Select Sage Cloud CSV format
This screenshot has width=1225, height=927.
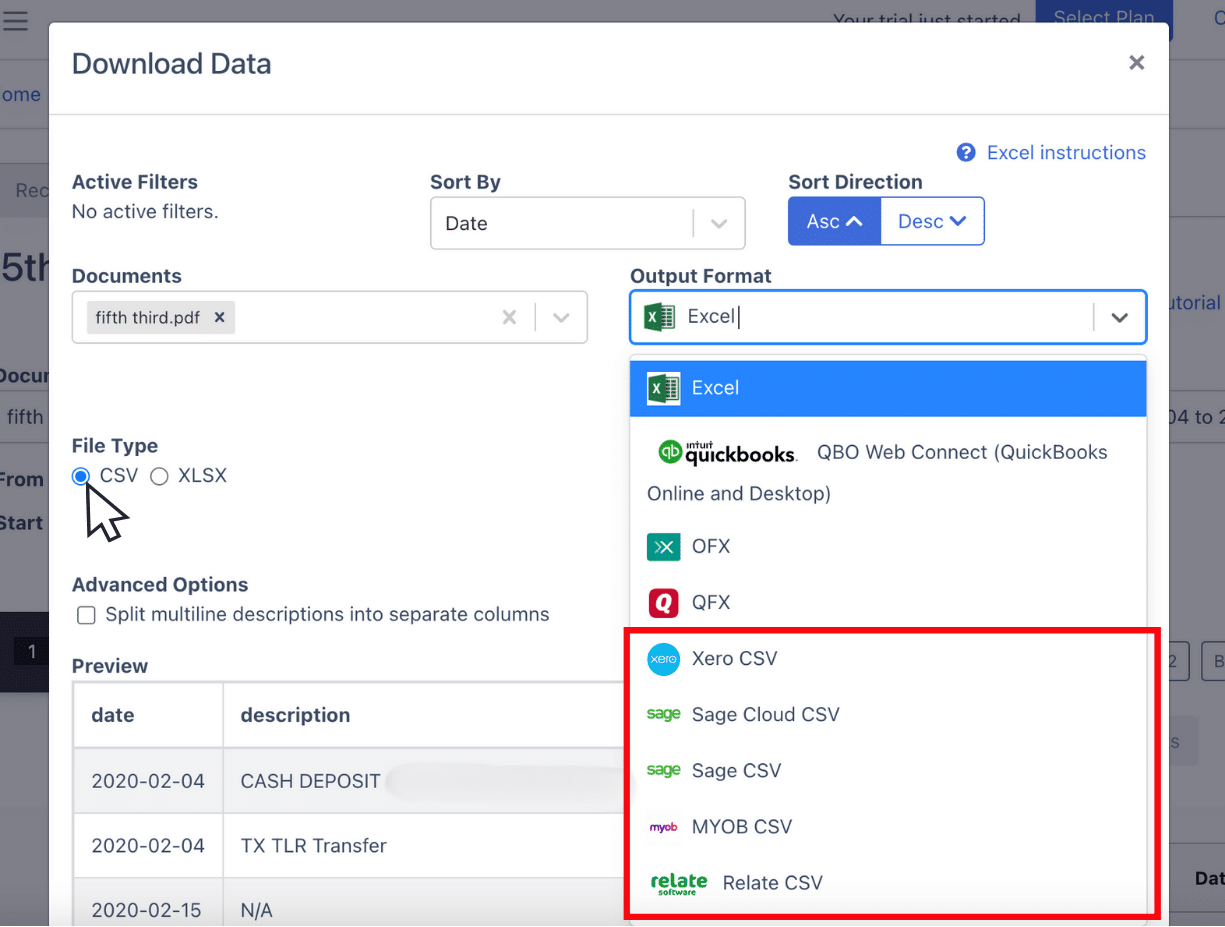tap(888, 714)
